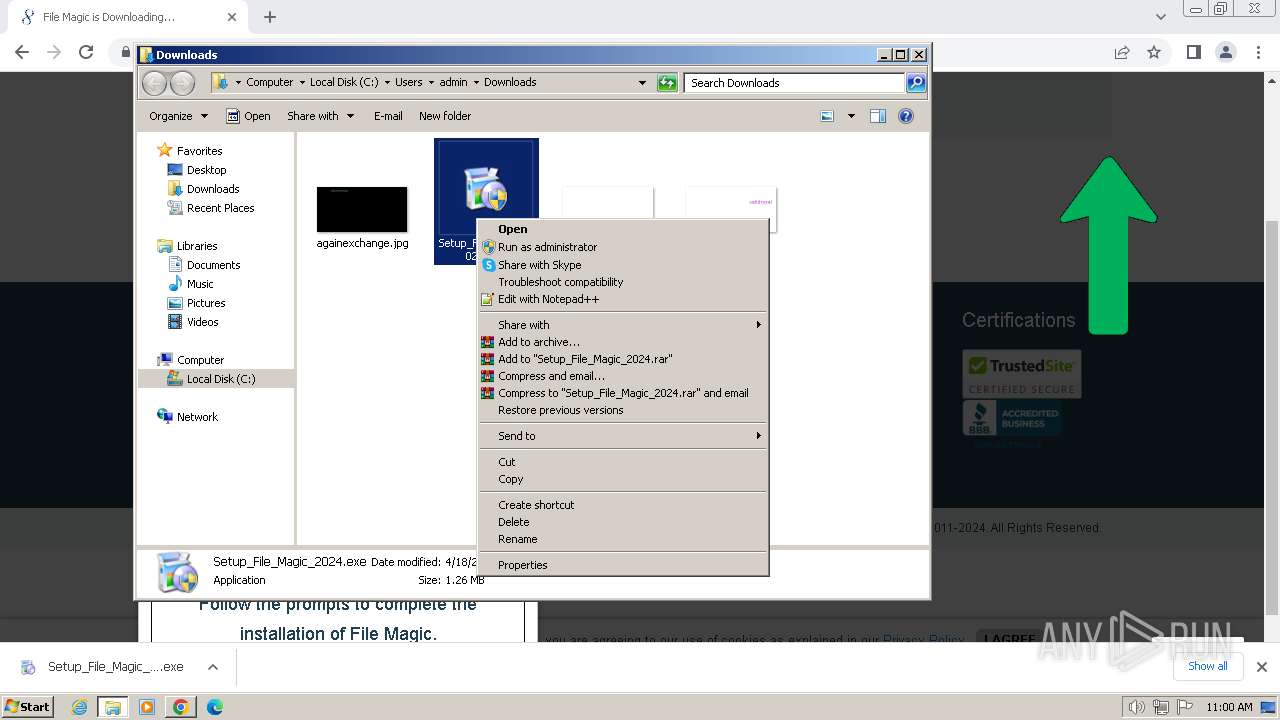Open the Share with toolbar dropdown

coord(320,116)
